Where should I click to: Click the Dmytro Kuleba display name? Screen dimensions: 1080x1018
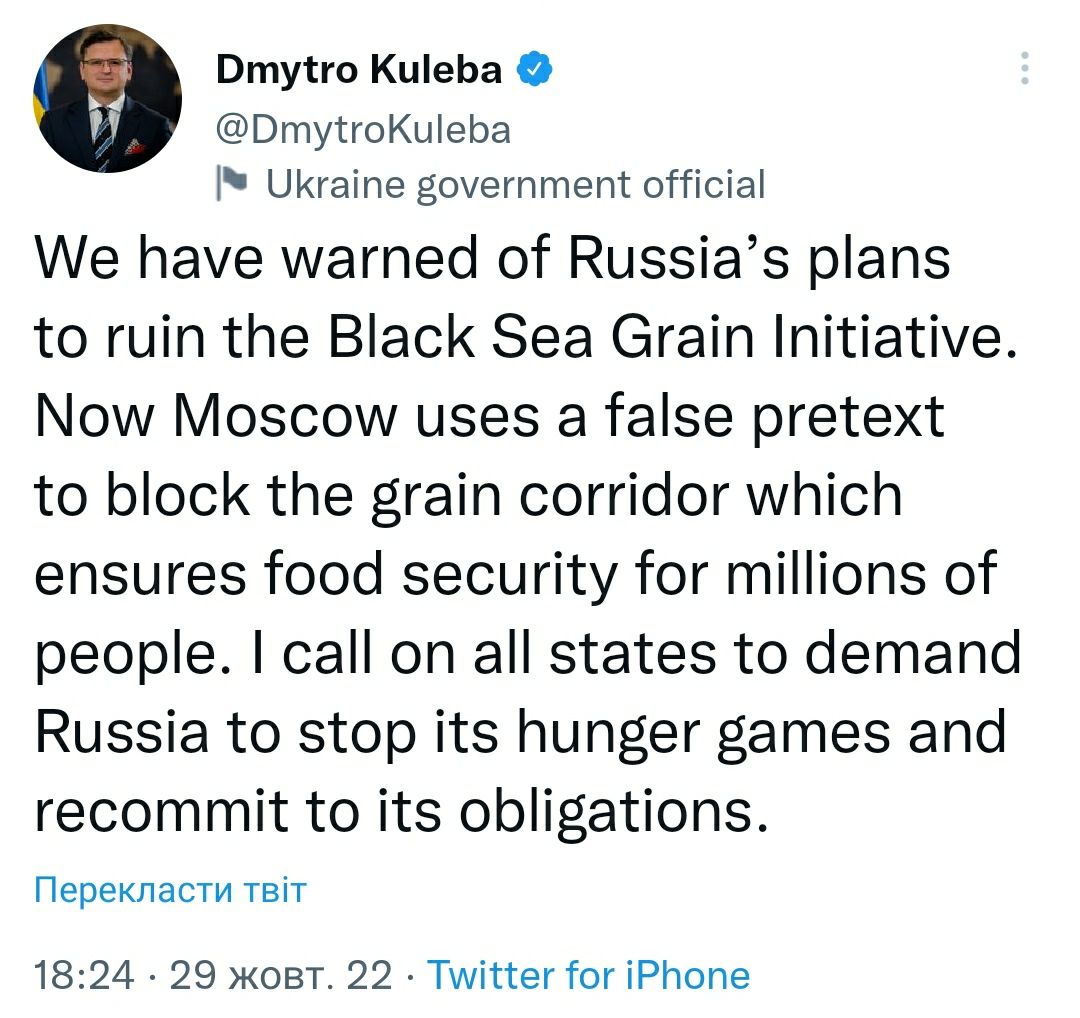pyautogui.click(x=358, y=71)
